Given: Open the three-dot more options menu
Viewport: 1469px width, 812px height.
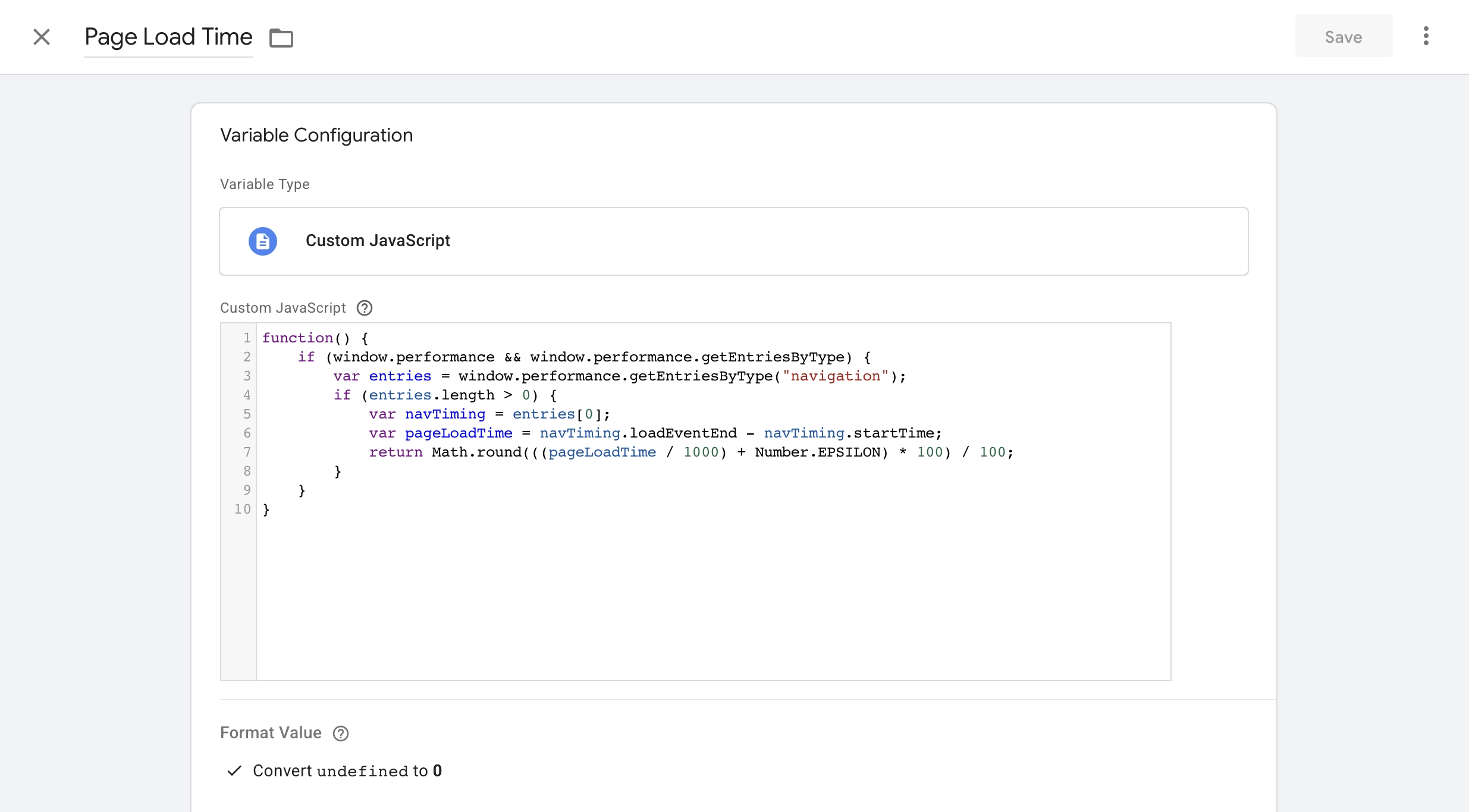Looking at the screenshot, I should pos(1426,36).
